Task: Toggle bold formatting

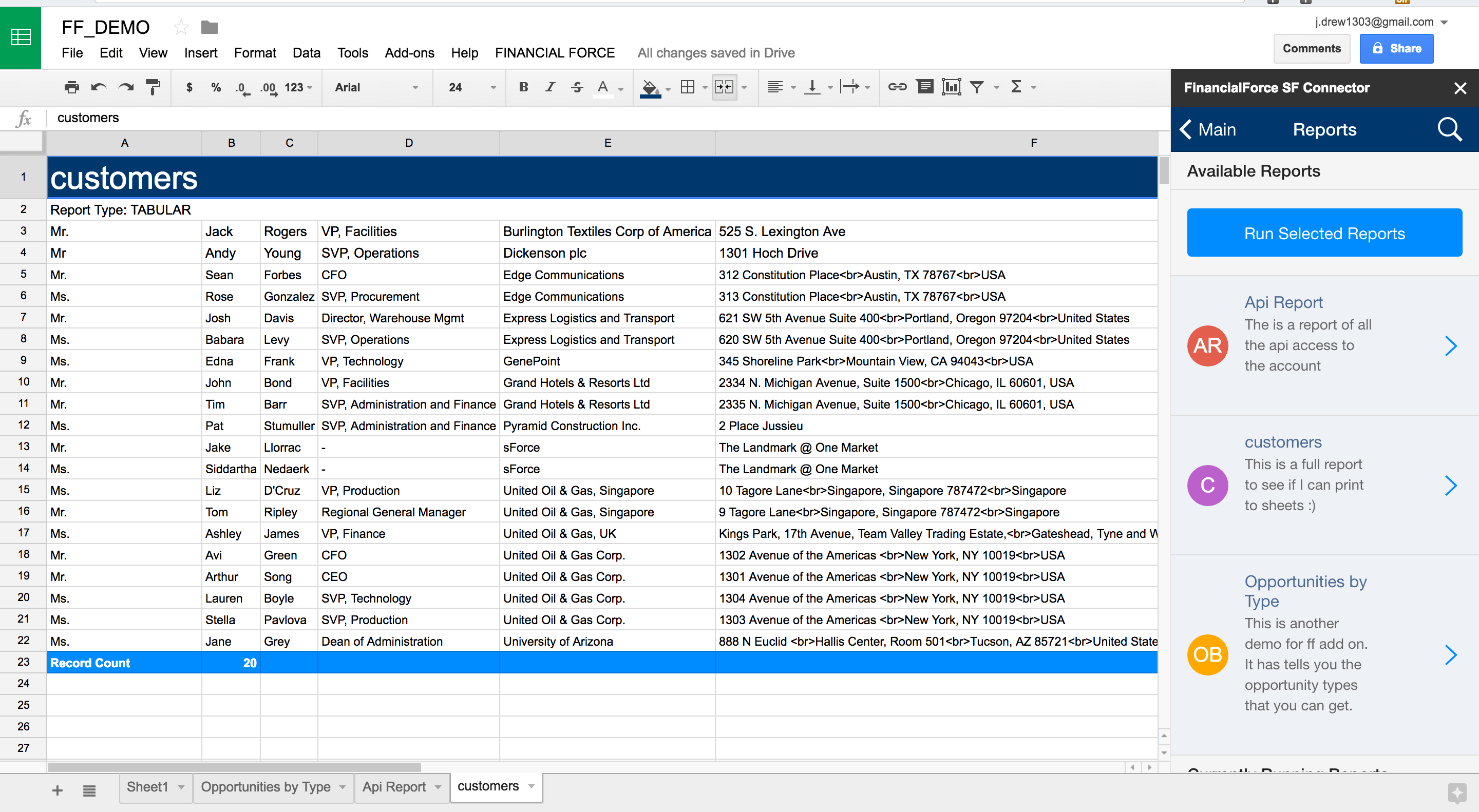Action: point(523,87)
